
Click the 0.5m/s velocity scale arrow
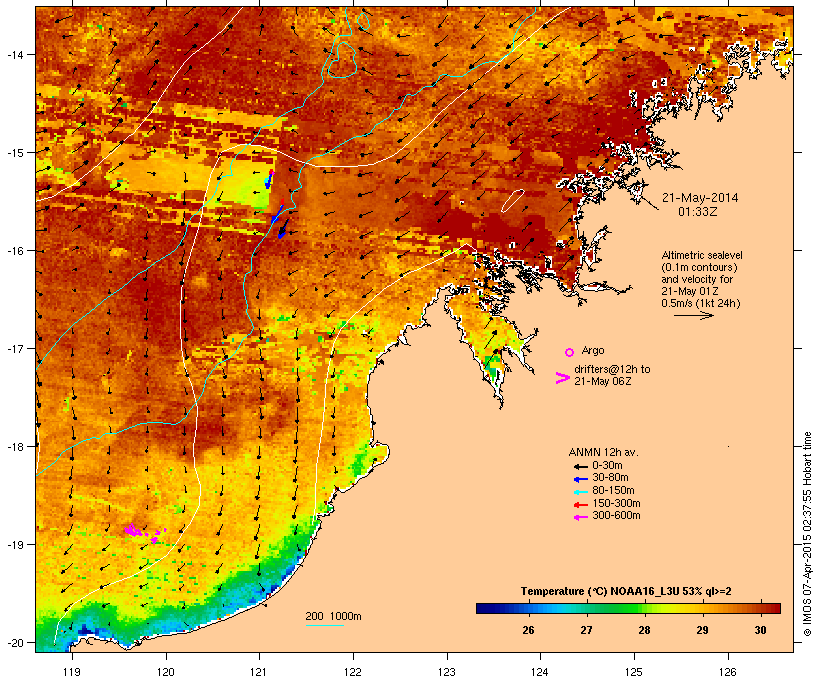click(x=693, y=315)
